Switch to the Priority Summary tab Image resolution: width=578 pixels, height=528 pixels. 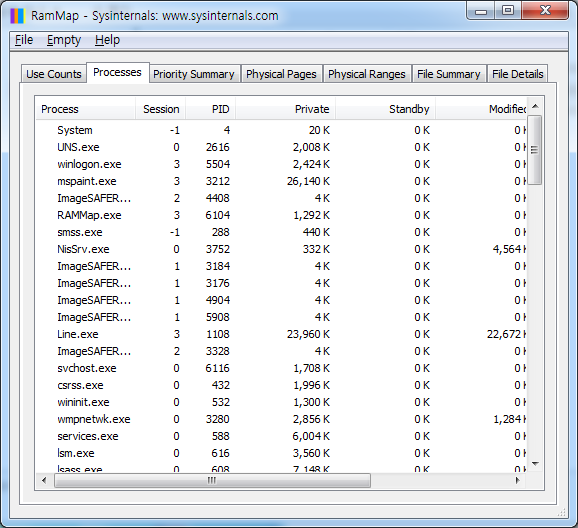click(194, 74)
